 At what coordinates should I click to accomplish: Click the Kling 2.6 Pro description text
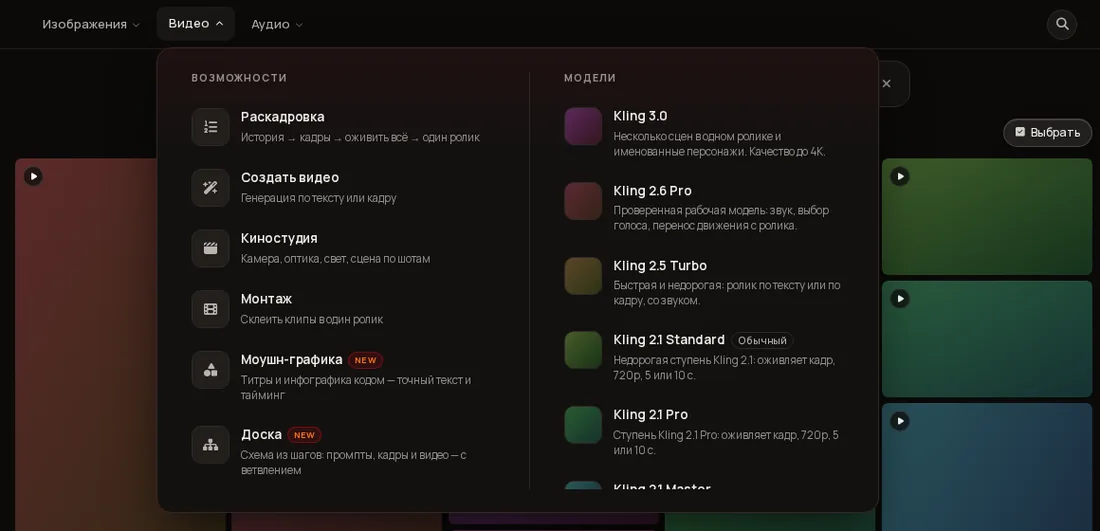point(721,218)
